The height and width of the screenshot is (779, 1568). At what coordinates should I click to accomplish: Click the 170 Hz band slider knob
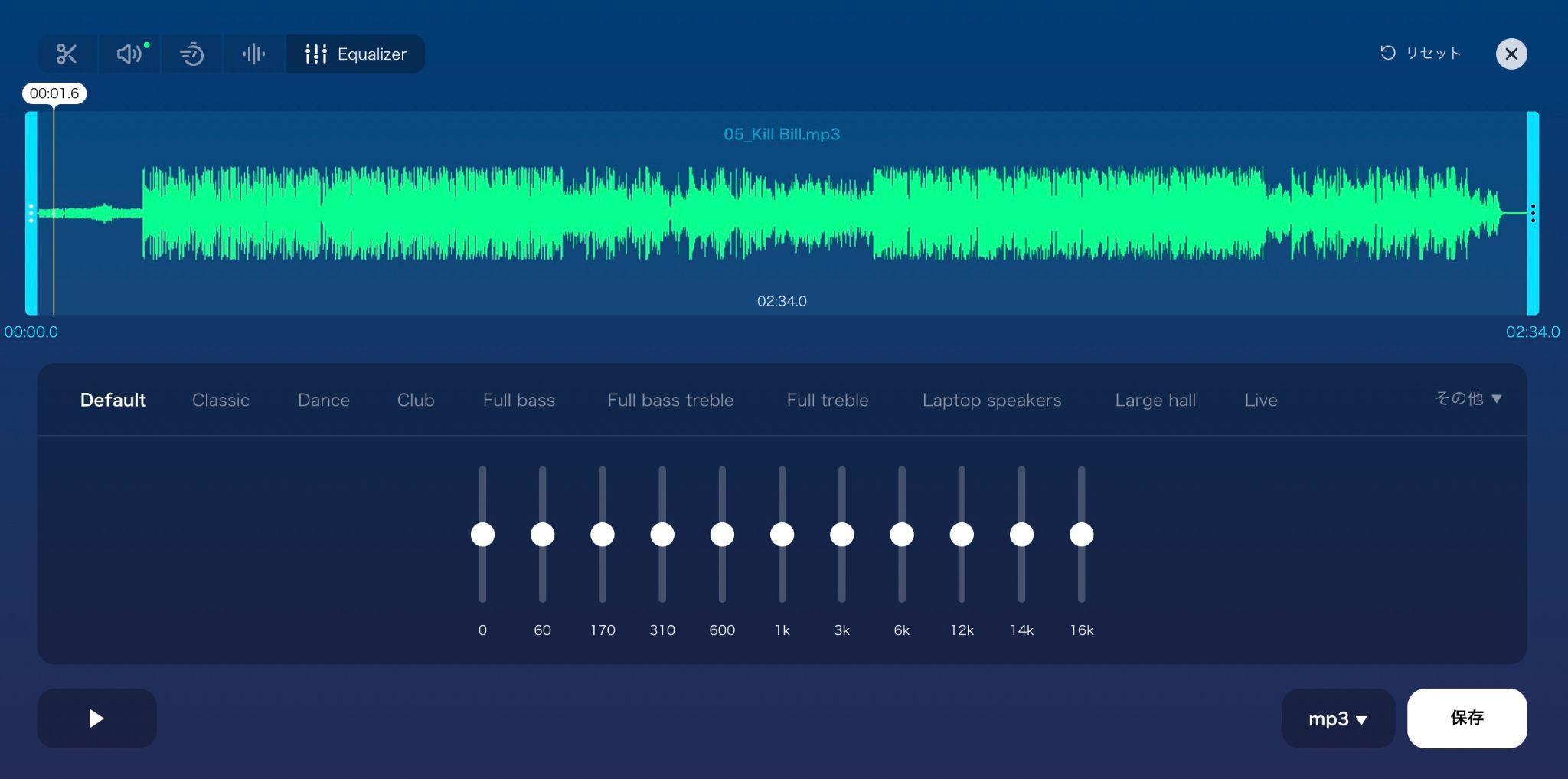pyautogui.click(x=603, y=534)
